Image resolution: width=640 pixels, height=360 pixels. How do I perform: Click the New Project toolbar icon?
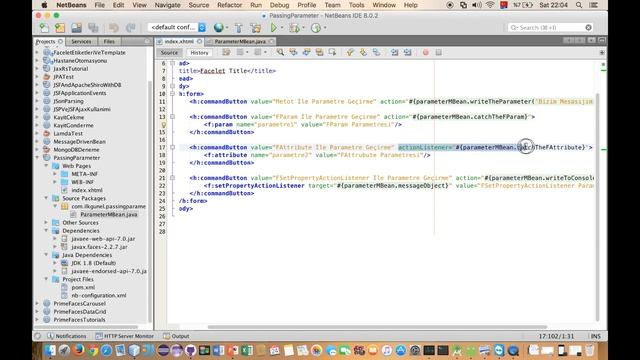pyautogui.click(x=60, y=28)
